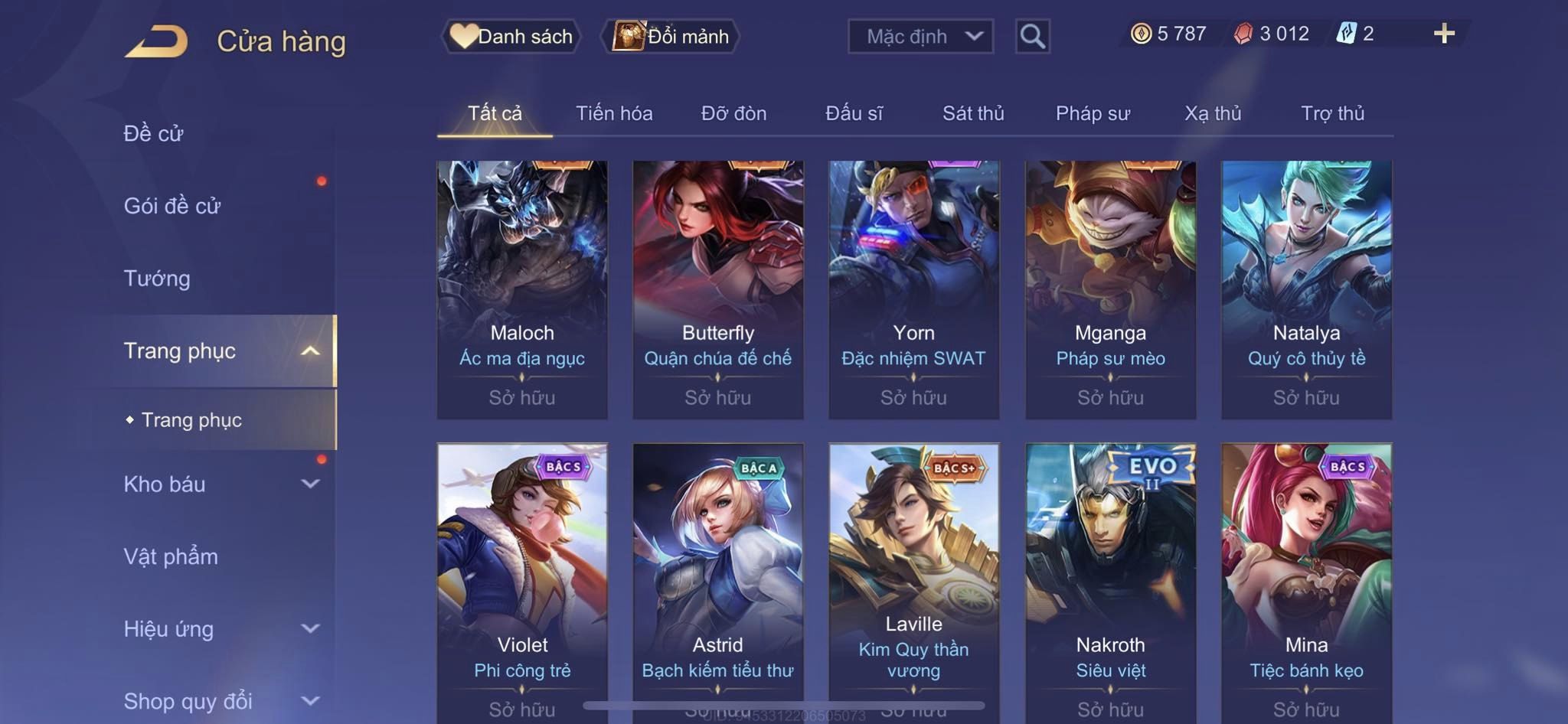Switch to the Pháp sư tab

[1093, 113]
